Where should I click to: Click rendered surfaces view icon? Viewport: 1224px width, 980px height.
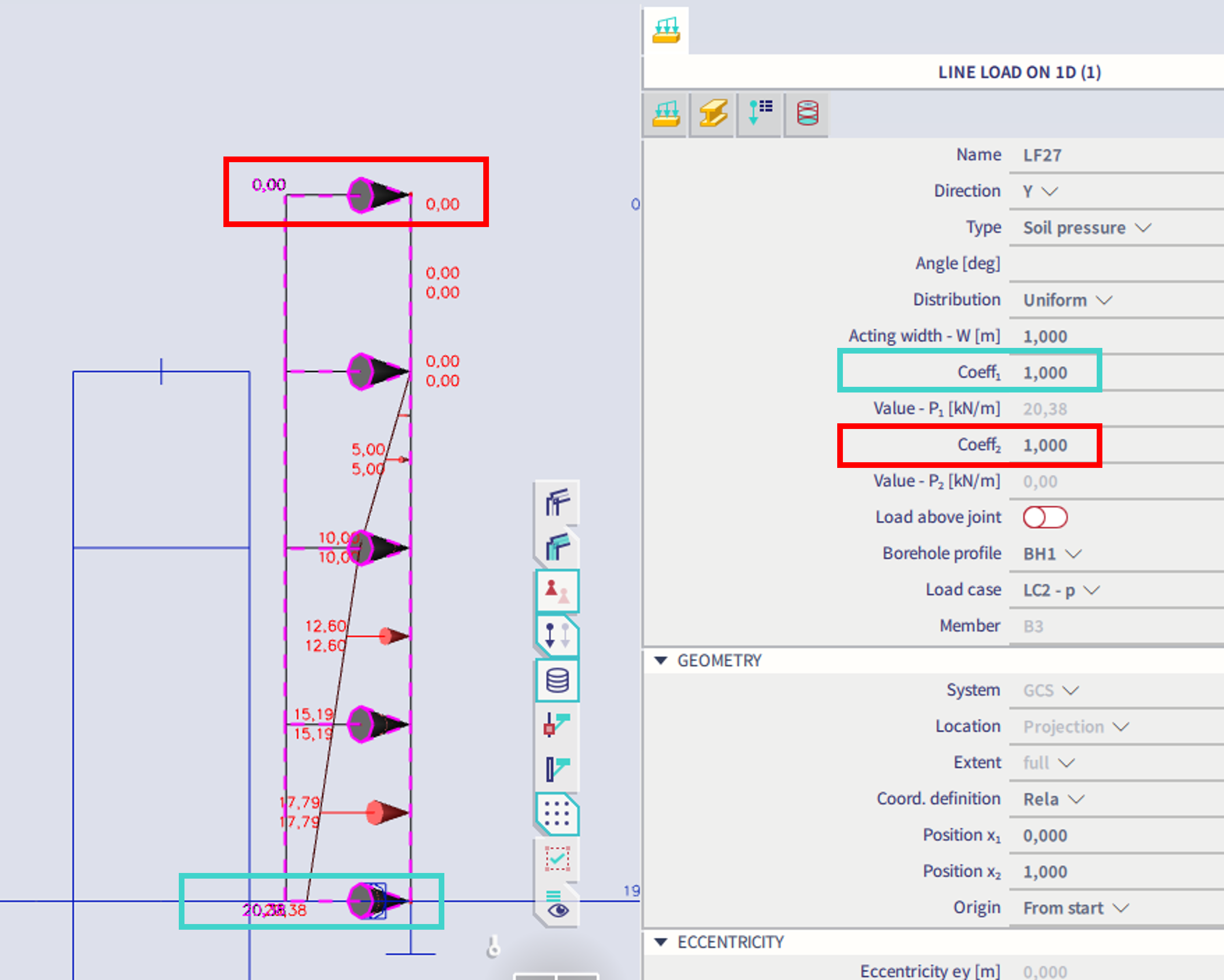click(x=557, y=547)
